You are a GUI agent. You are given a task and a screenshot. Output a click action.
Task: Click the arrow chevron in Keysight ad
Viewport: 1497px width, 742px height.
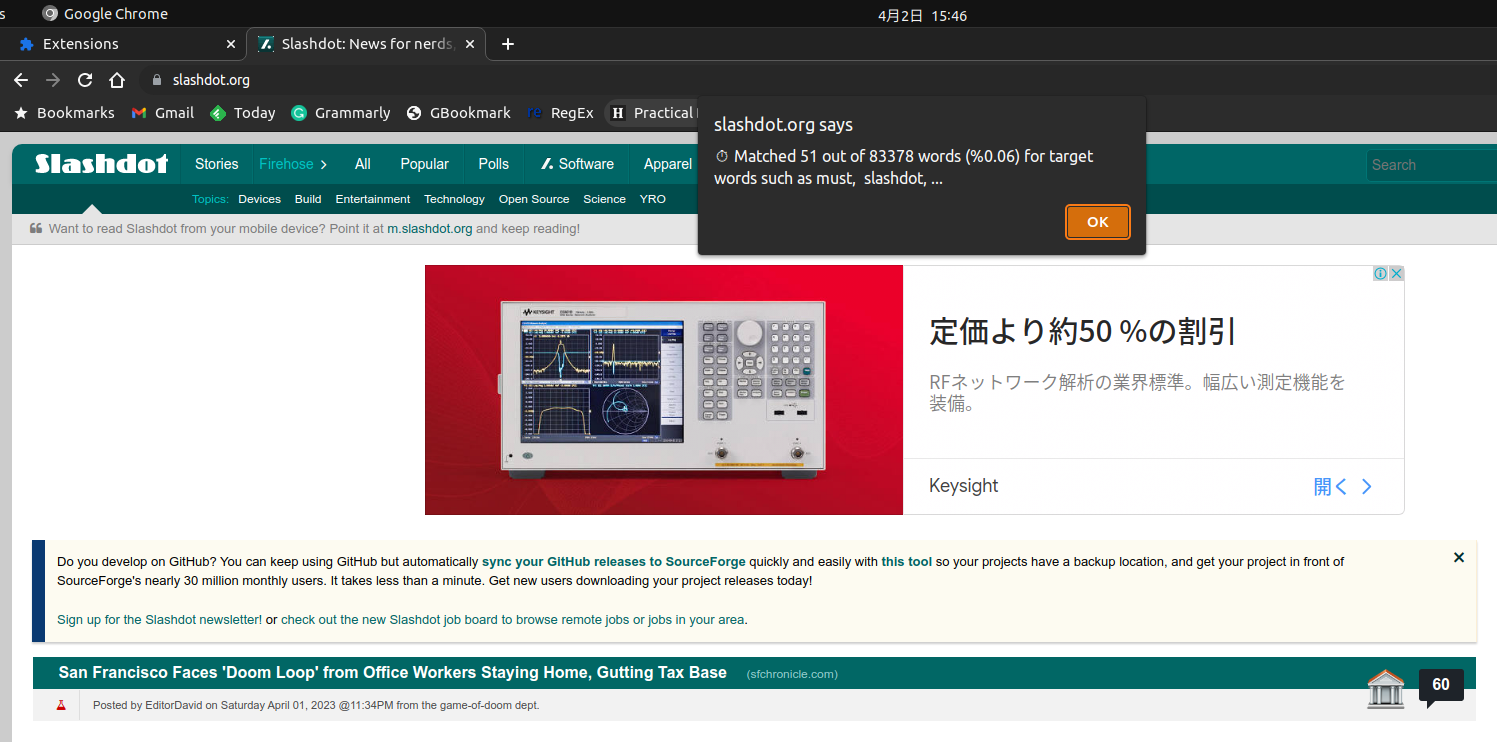[1367, 487]
